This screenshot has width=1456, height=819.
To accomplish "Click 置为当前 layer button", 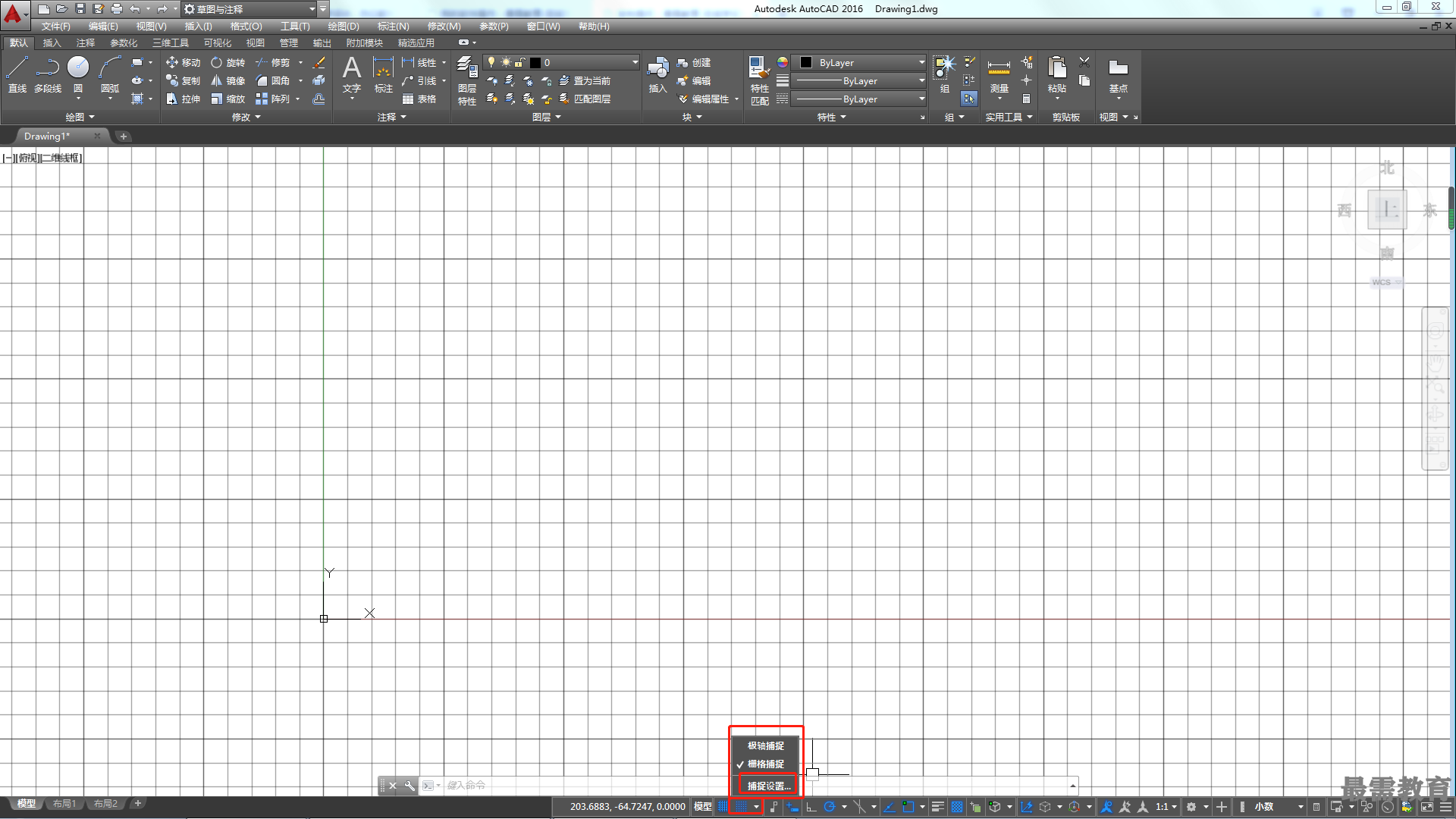I will [x=585, y=80].
